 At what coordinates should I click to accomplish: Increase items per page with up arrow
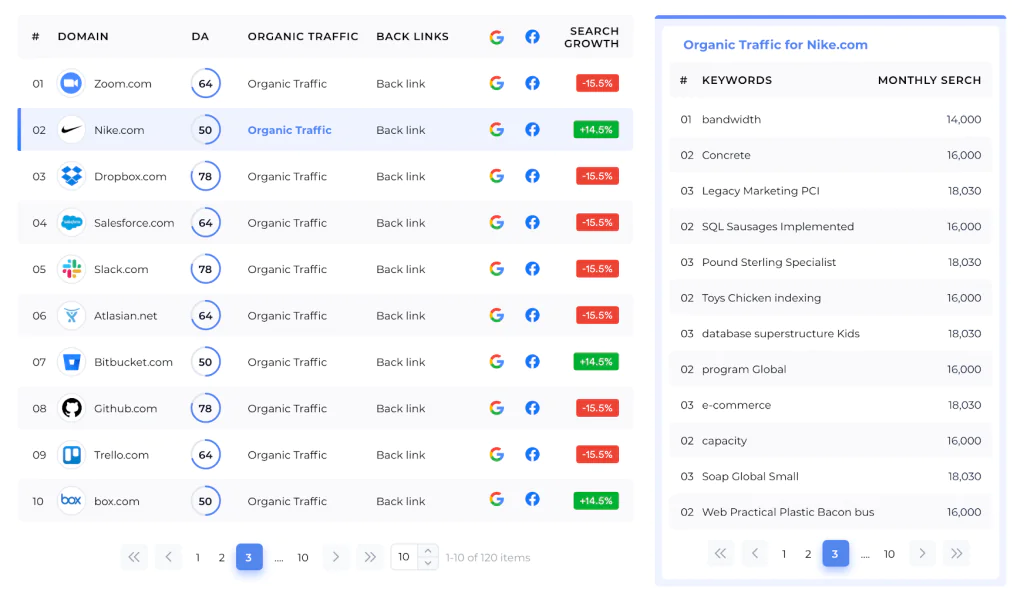(x=428, y=551)
